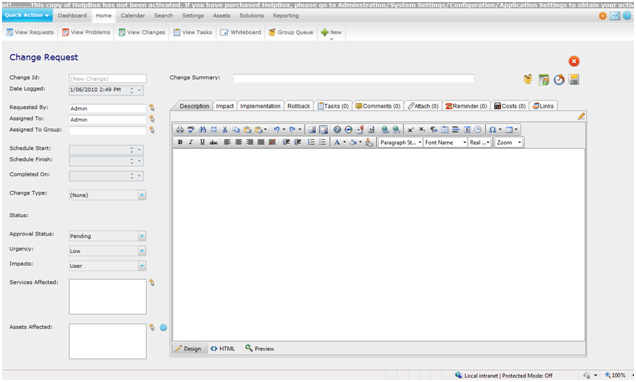Image resolution: width=636 pixels, height=382 pixels.
Task: Click the pencil edit icon above editor
Action: click(x=581, y=116)
